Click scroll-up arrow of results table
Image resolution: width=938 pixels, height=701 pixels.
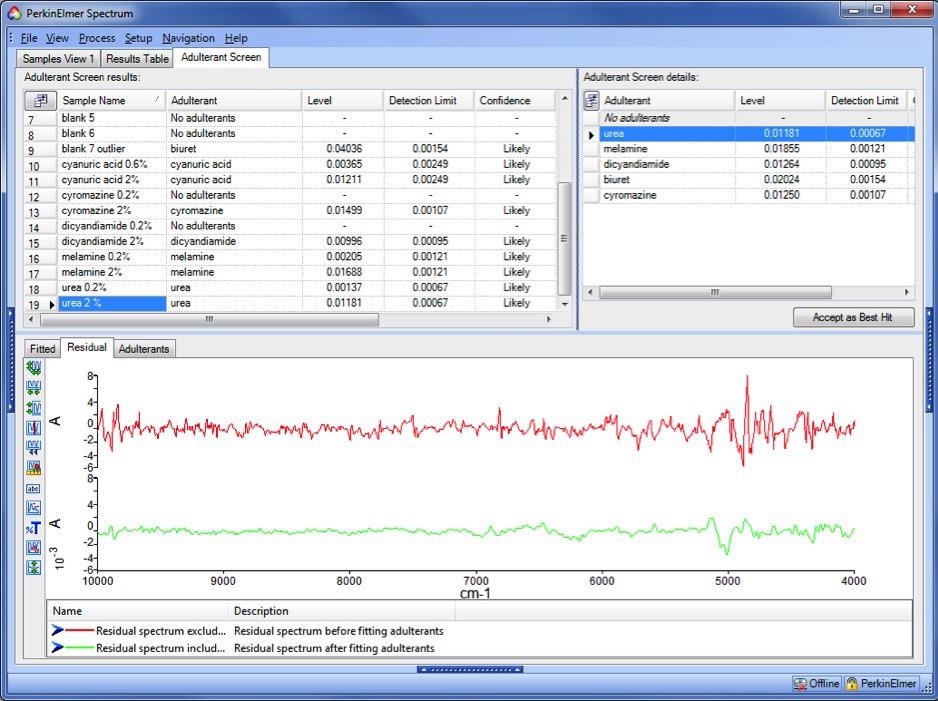564,98
